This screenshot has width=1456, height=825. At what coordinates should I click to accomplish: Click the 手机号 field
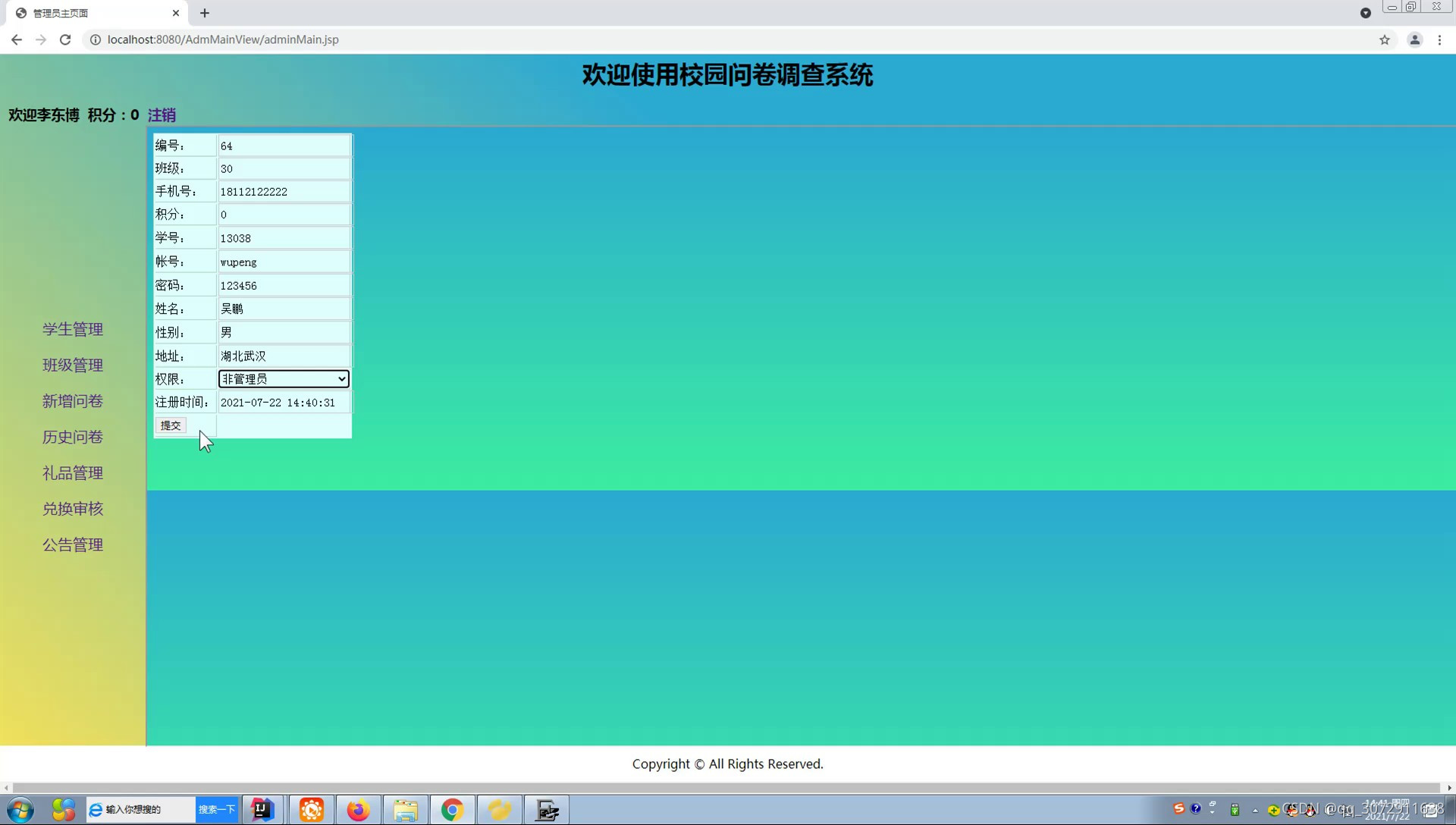(284, 191)
